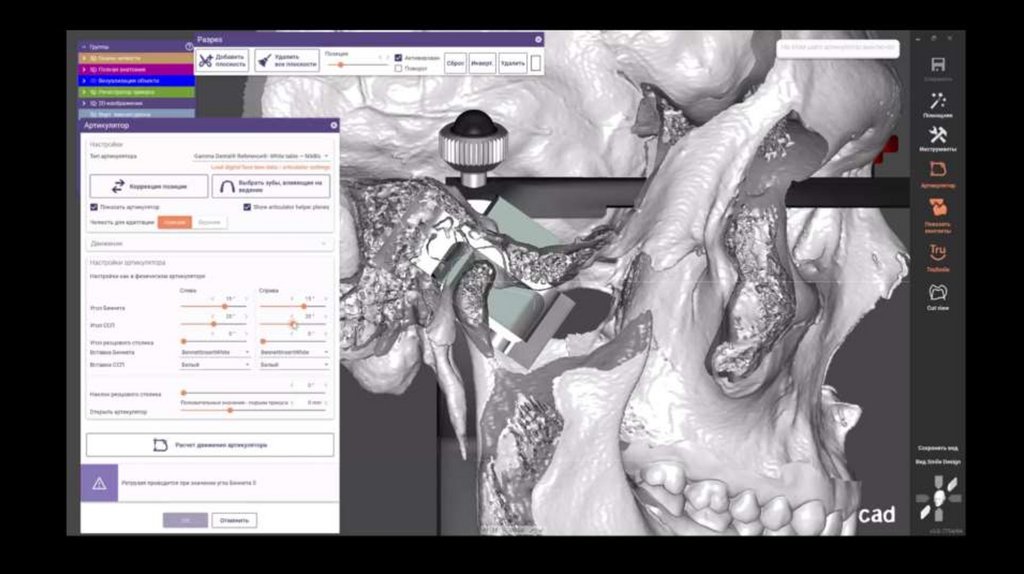
Task: Open the Wizard (Помощник) tool
Action: click(938, 102)
